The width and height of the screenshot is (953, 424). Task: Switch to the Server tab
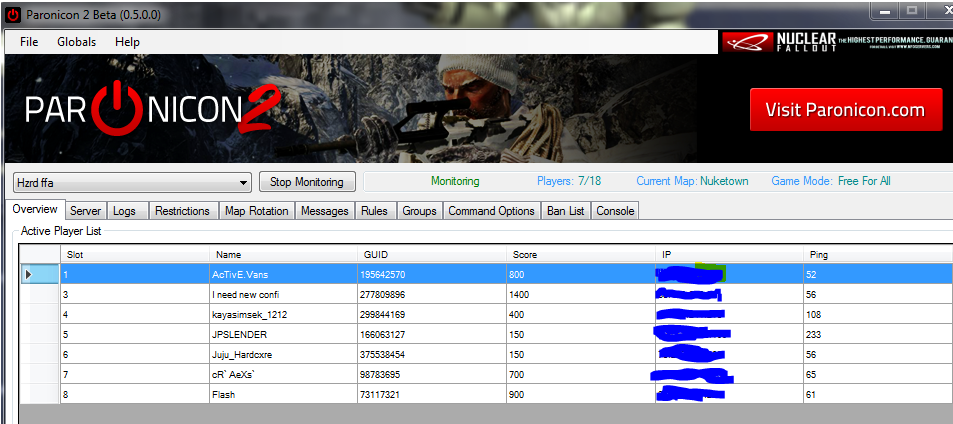[85, 211]
